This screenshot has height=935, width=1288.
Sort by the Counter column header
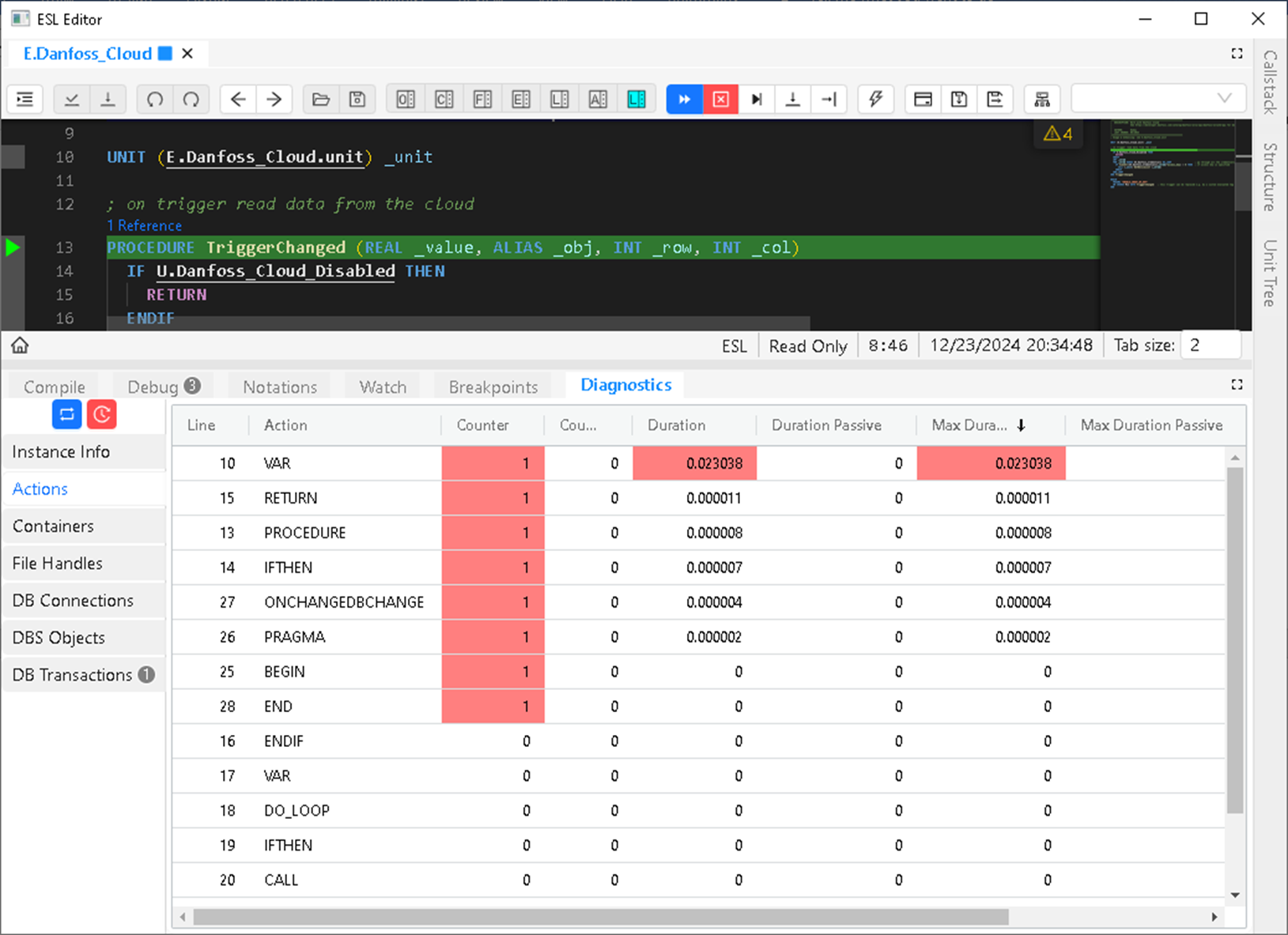[493, 425]
